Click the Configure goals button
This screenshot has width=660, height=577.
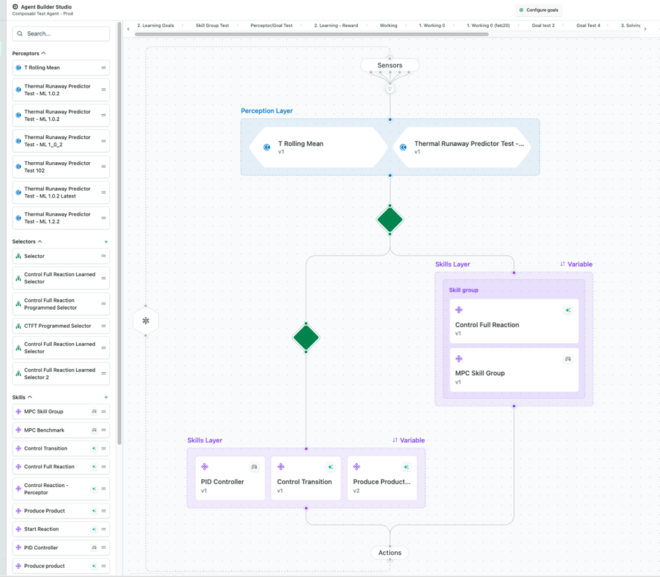(x=537, y=9)
